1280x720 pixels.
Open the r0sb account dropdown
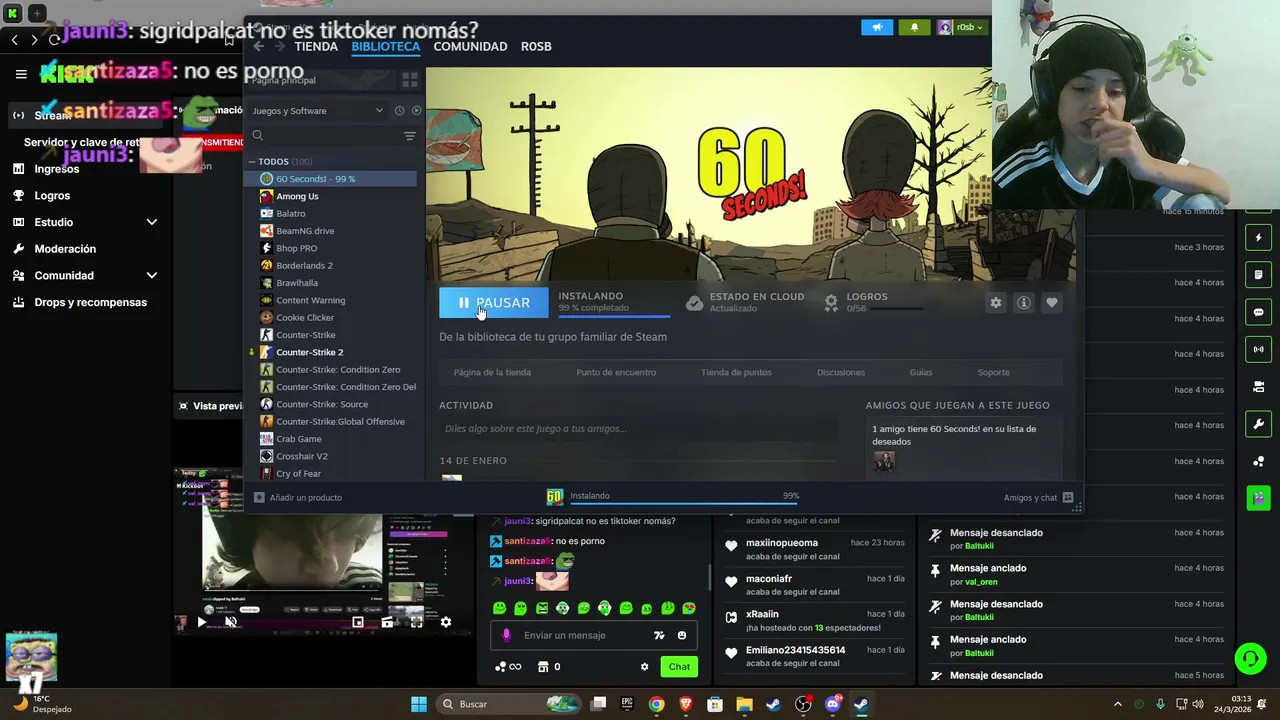coord(961,27)
